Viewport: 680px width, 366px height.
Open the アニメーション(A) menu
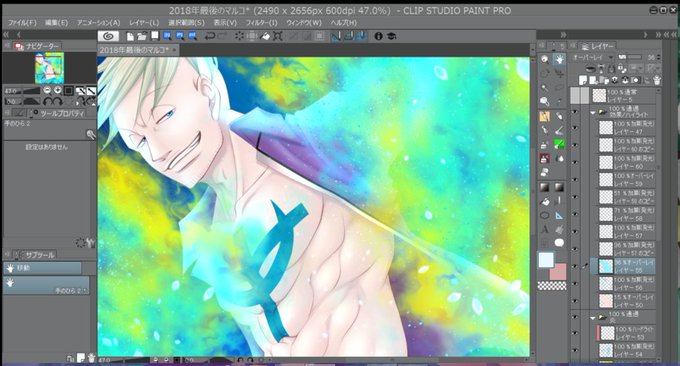point(98,23)
